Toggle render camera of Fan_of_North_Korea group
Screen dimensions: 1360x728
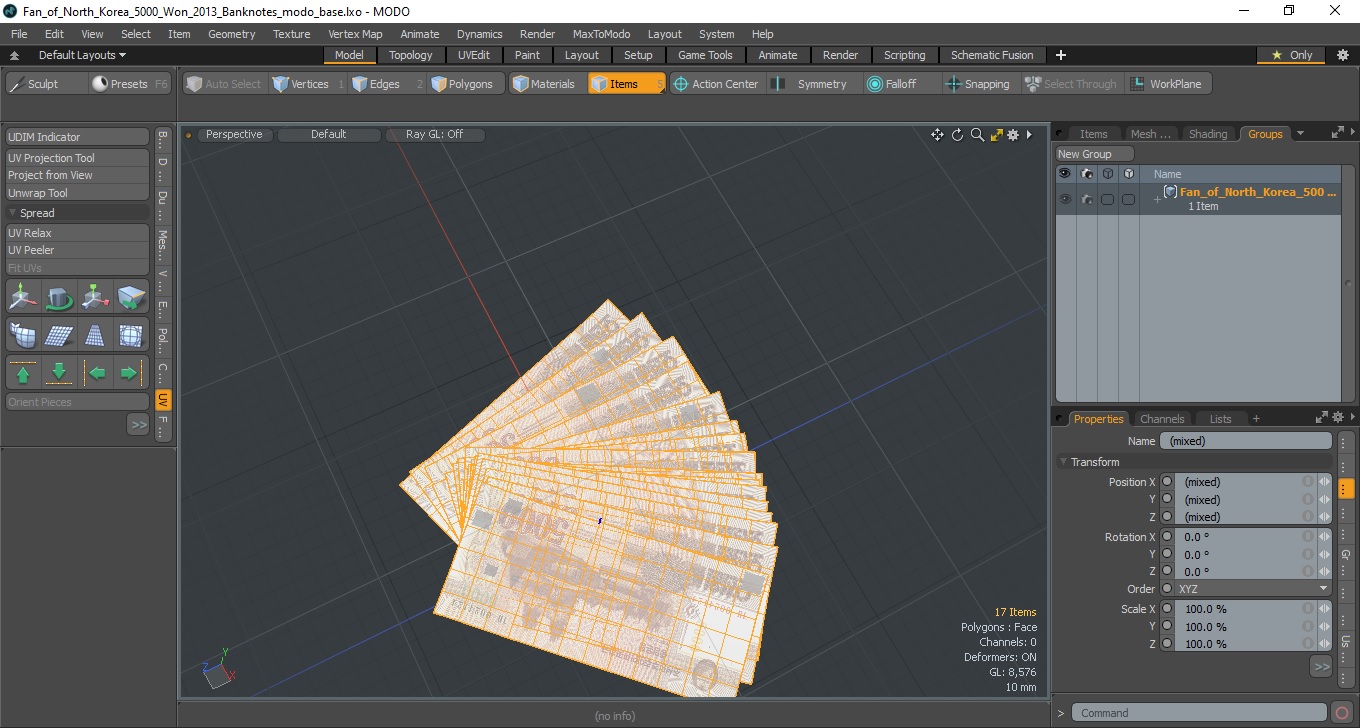tap(1086, 199)
